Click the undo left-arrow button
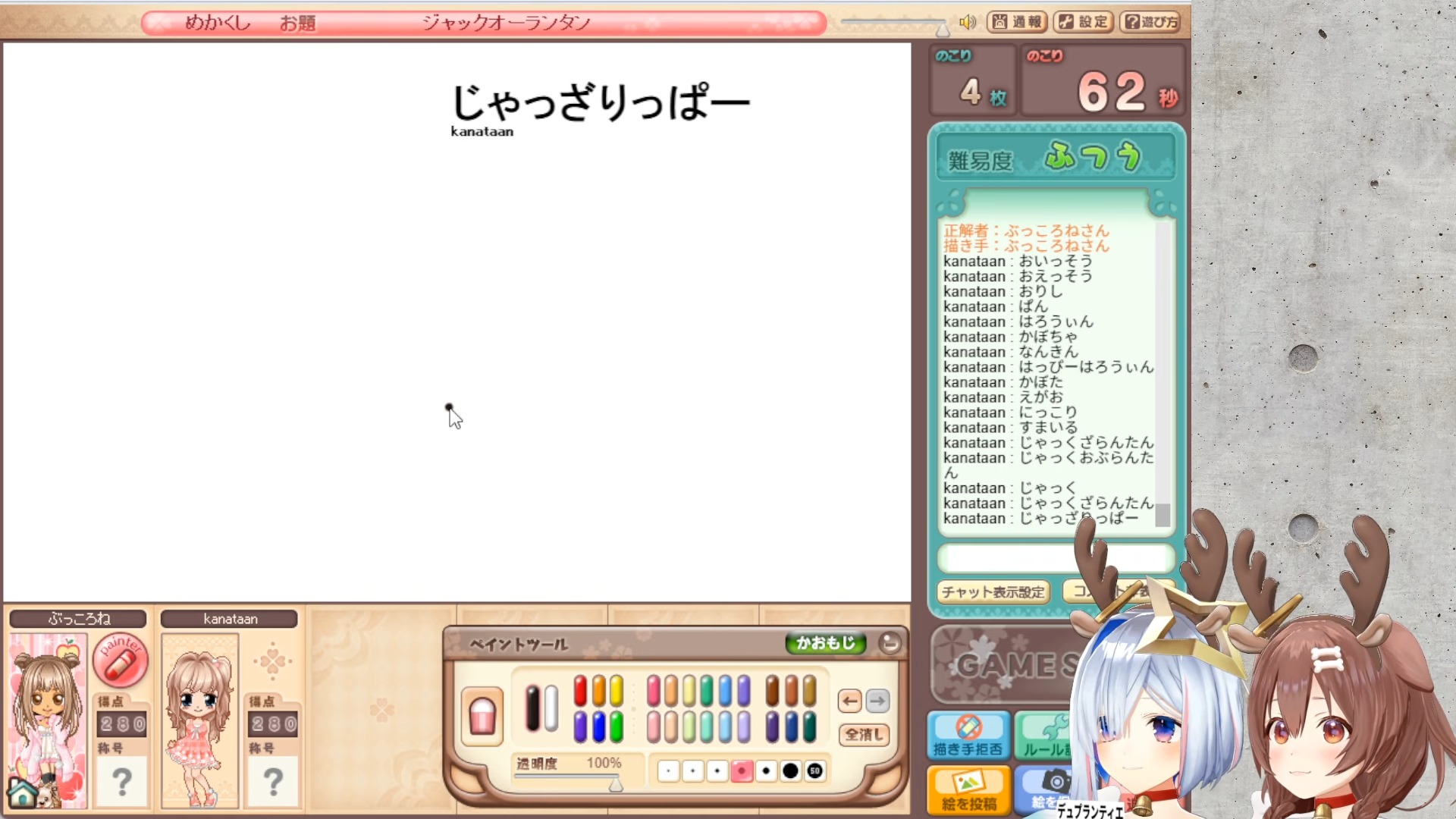The image size is (1456, 819). coord(849,701)
